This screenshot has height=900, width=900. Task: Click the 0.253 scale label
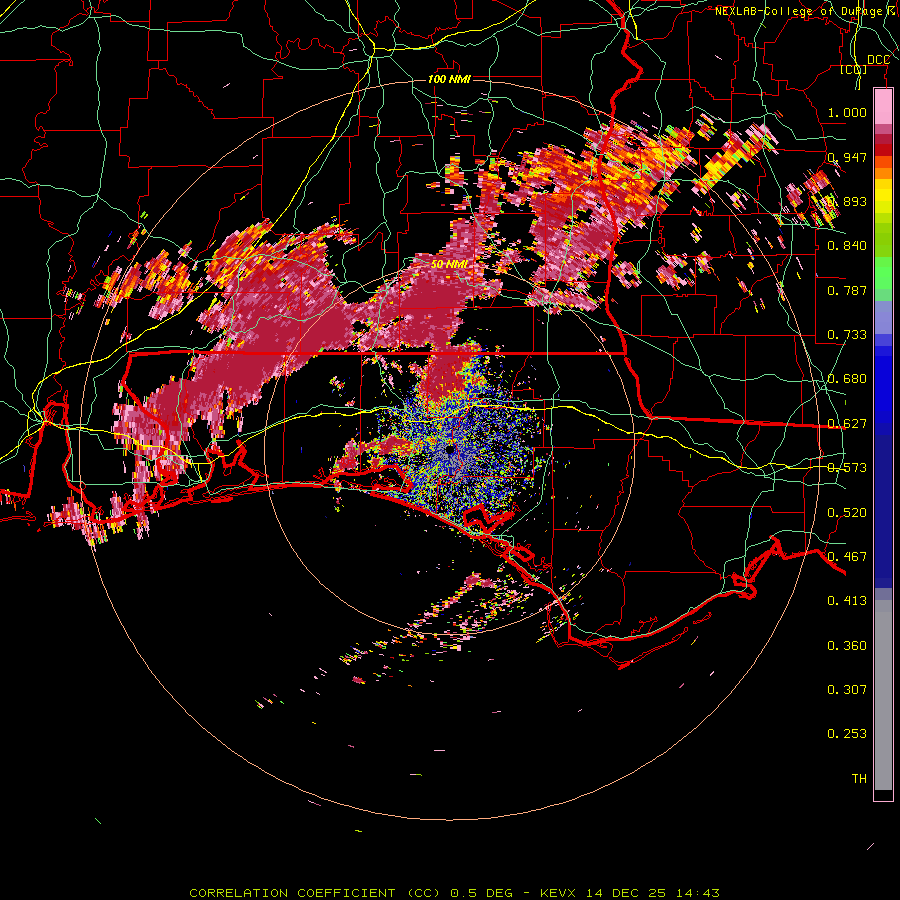tap(847, 734)
